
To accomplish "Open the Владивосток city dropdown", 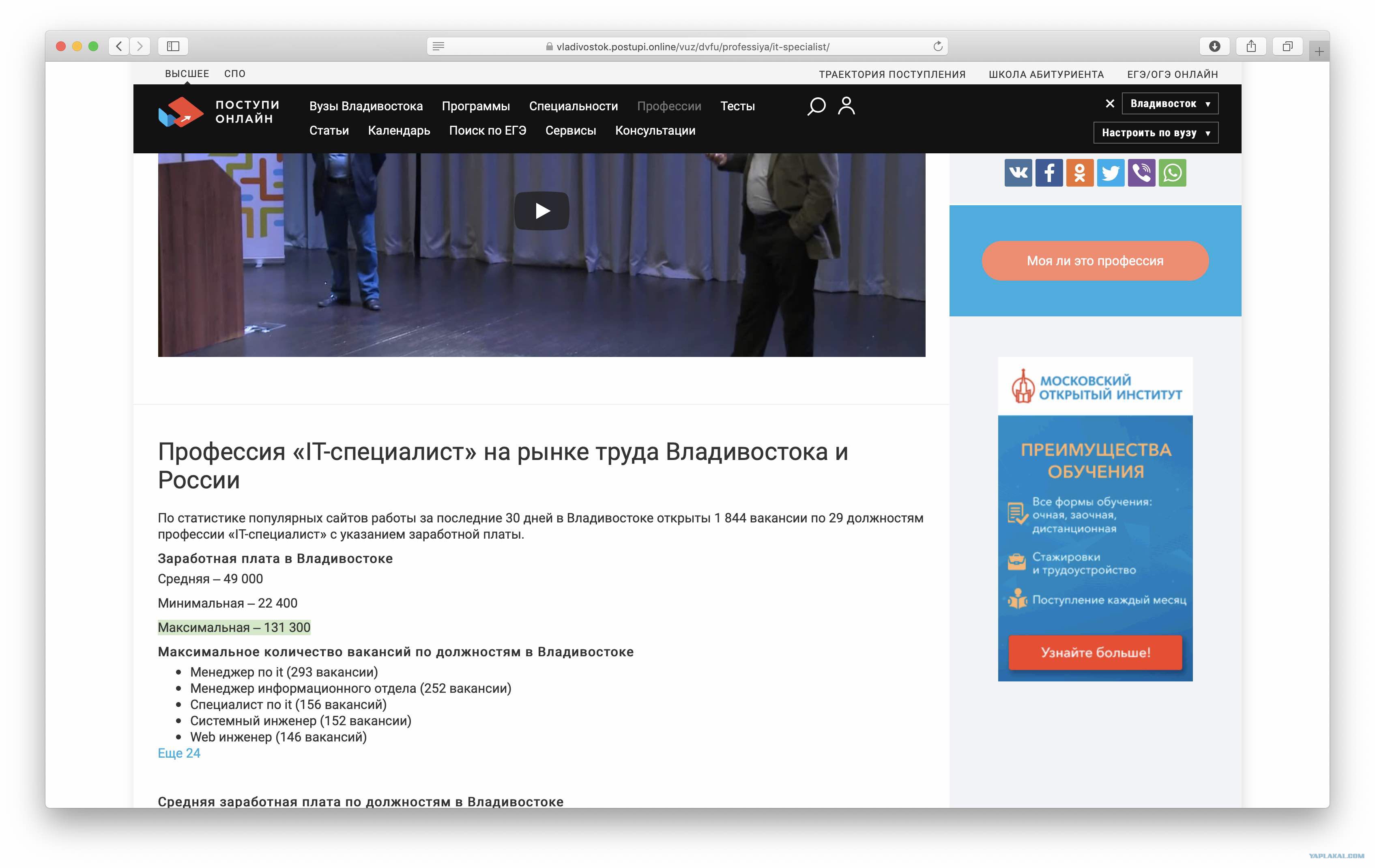I will [x=1170, y=103].
